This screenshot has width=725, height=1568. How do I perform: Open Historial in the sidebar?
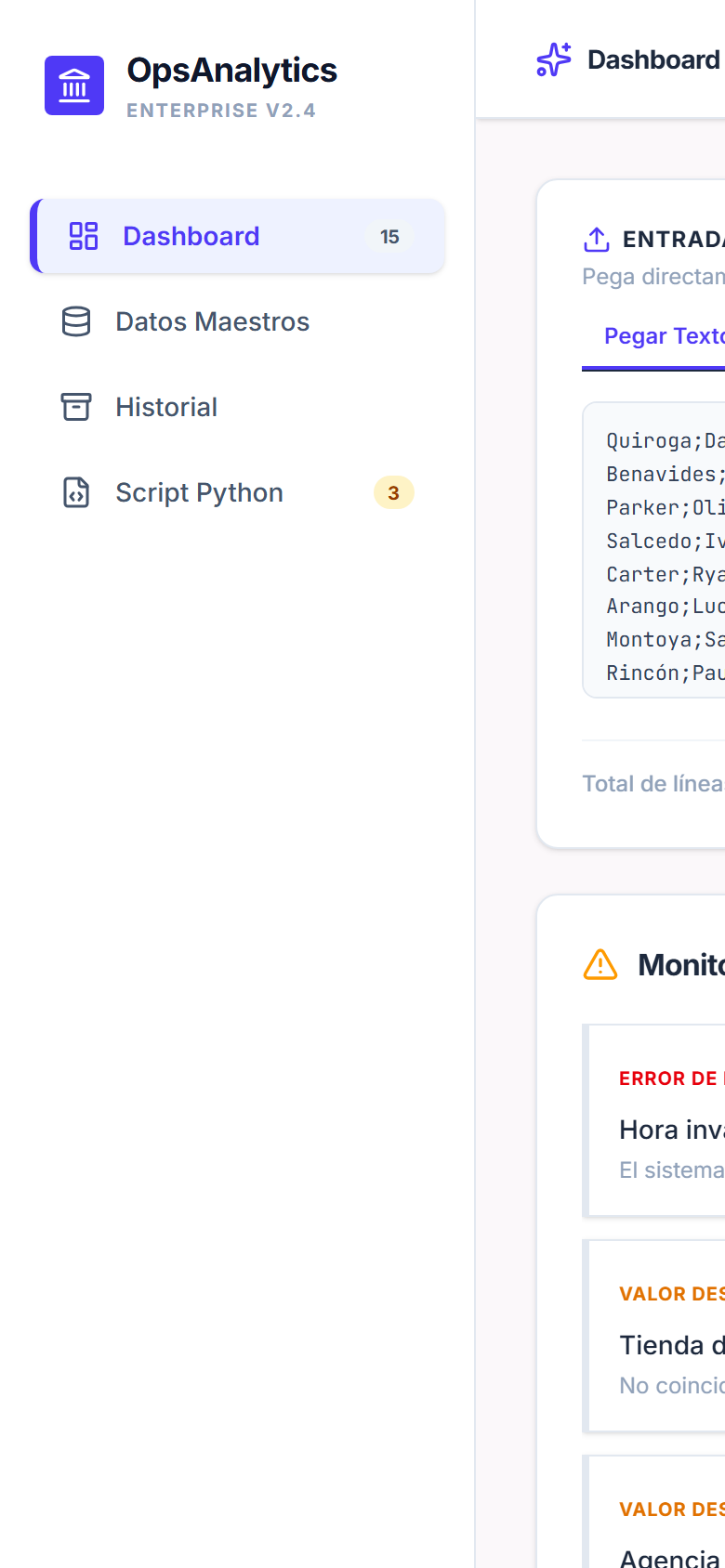[x=238, y=407]
